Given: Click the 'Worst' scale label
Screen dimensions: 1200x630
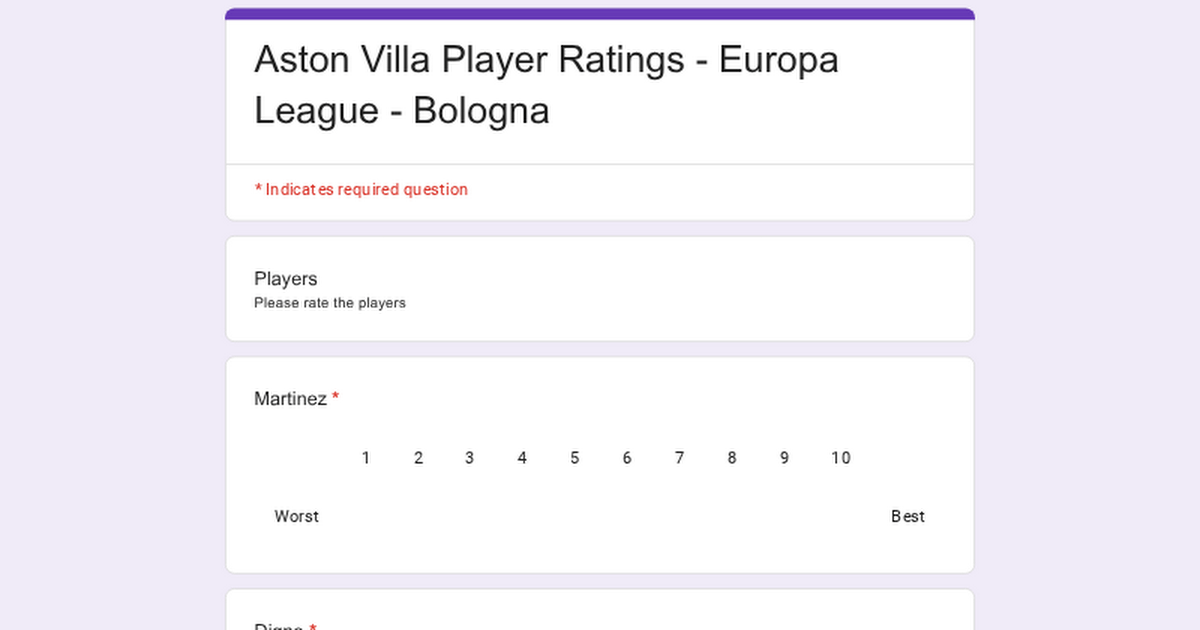Looking at the screenshot, I should coord(297,516).
